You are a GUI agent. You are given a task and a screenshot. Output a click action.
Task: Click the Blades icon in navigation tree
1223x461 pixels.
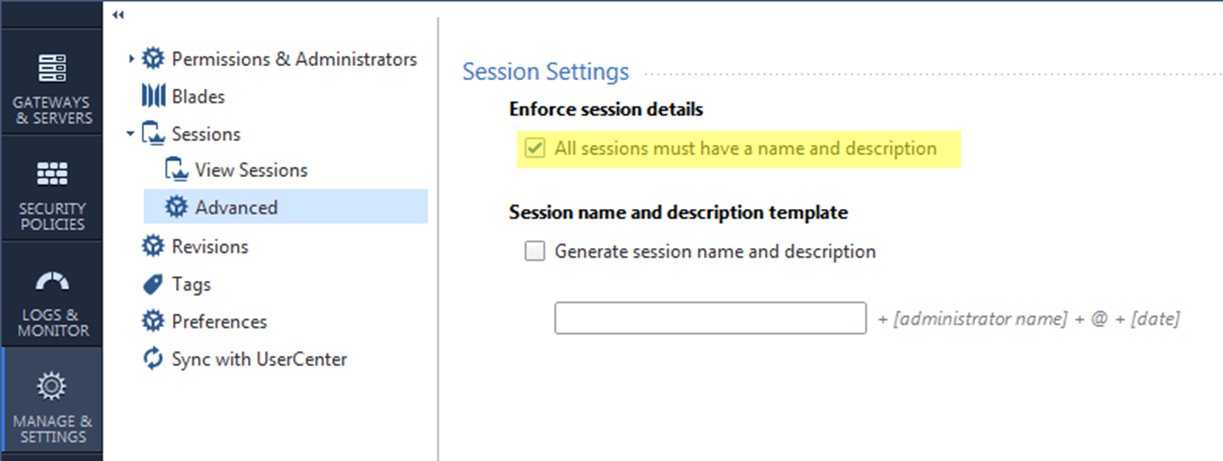click(x=153, y=97)
